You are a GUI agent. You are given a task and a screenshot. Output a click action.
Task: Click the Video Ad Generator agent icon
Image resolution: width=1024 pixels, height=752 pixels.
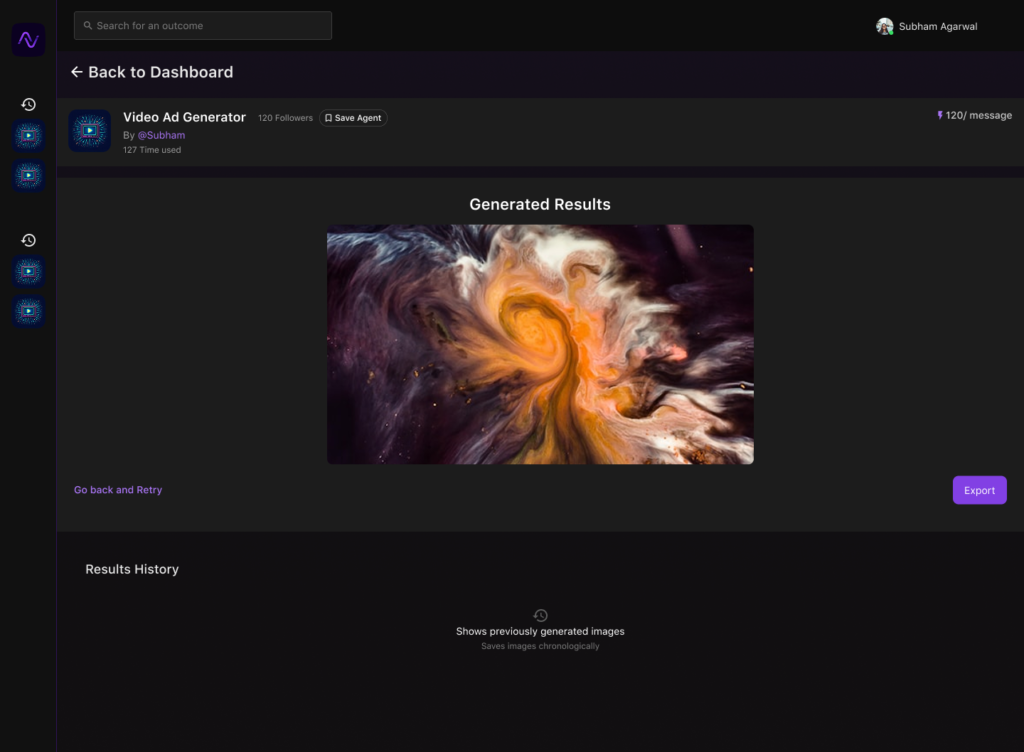[90, 131]
